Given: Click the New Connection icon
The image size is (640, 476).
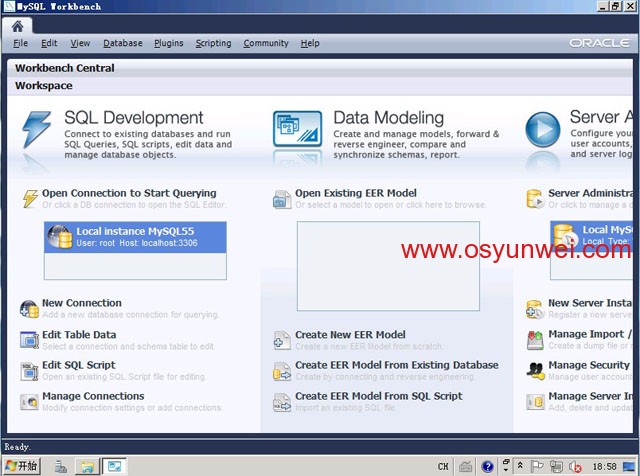Looking at the screenshot, I should click(29, 309).
